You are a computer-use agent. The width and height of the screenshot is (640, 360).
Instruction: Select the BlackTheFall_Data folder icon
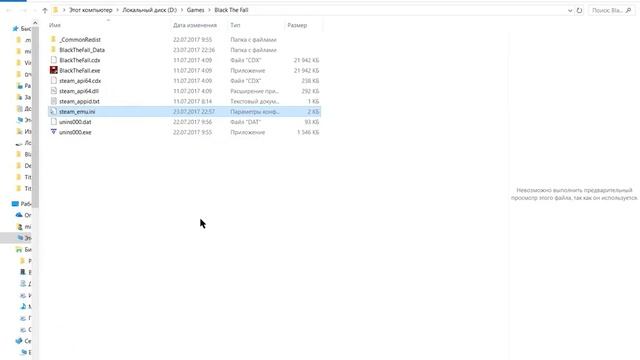tap(53, 49)
